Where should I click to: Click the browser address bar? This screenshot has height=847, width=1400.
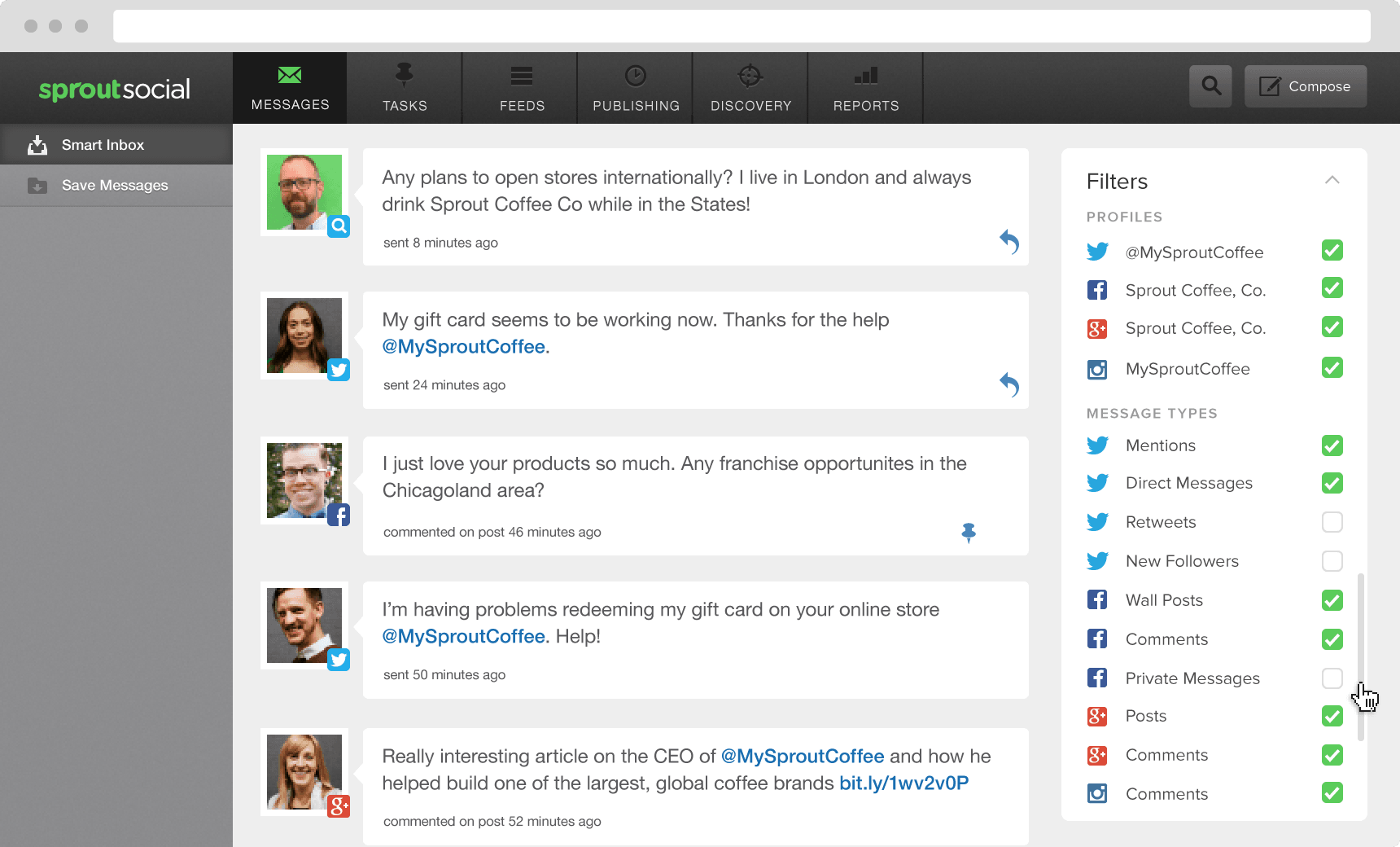(x=742, y=26)
